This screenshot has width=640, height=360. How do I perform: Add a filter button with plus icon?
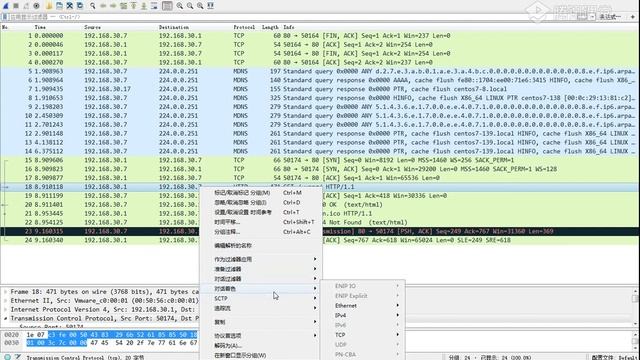tap(633, 17)
